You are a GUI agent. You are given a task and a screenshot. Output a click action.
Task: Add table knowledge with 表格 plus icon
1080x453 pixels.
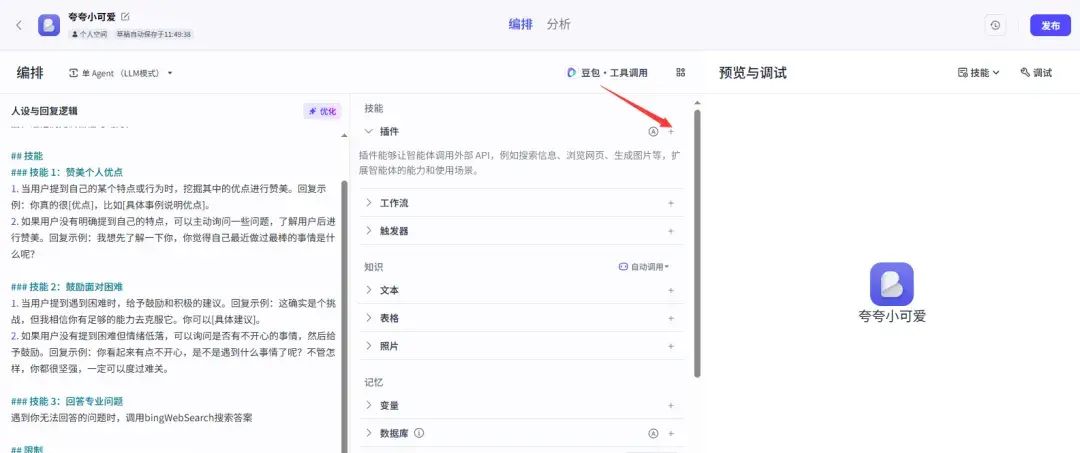click(671, 318)
